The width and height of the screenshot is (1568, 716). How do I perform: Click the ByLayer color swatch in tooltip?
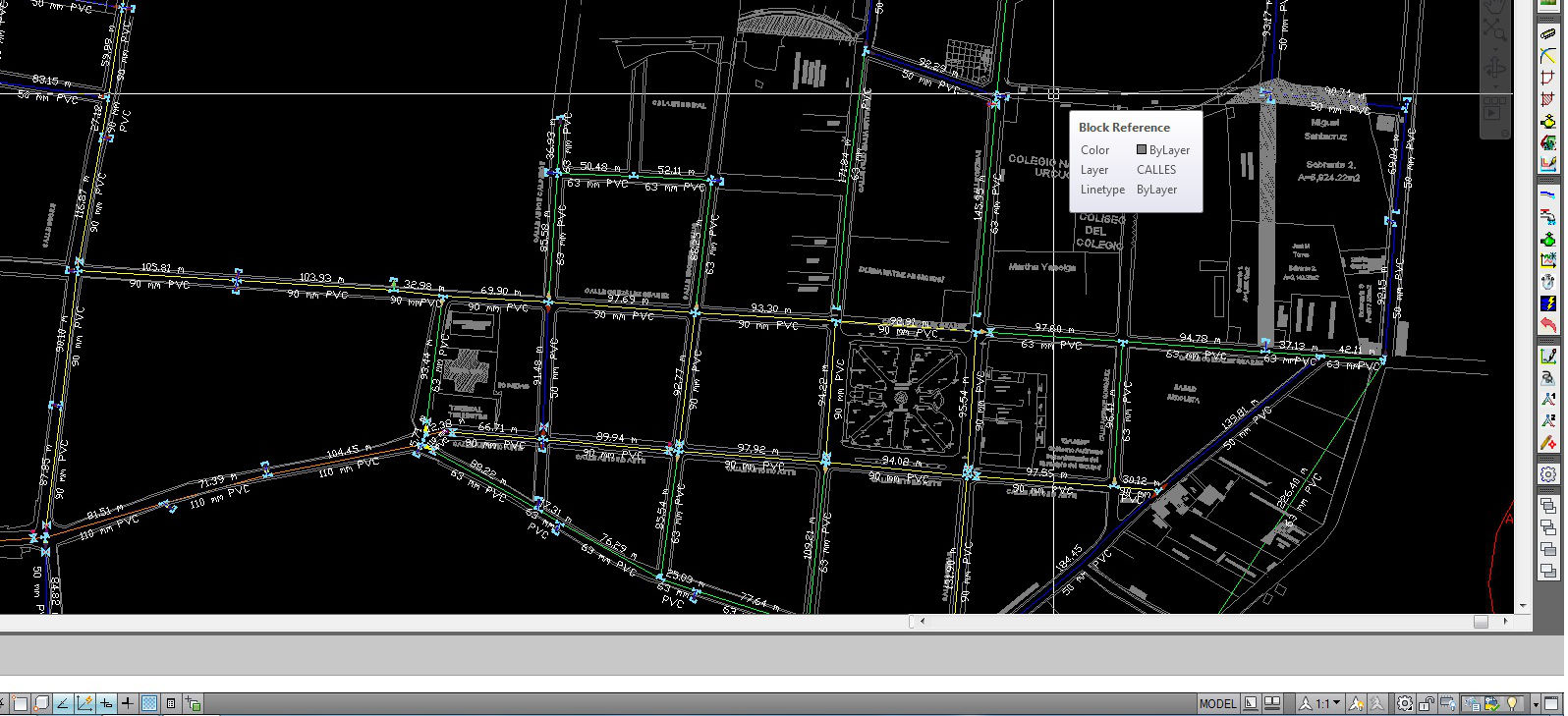point(1141,150)
